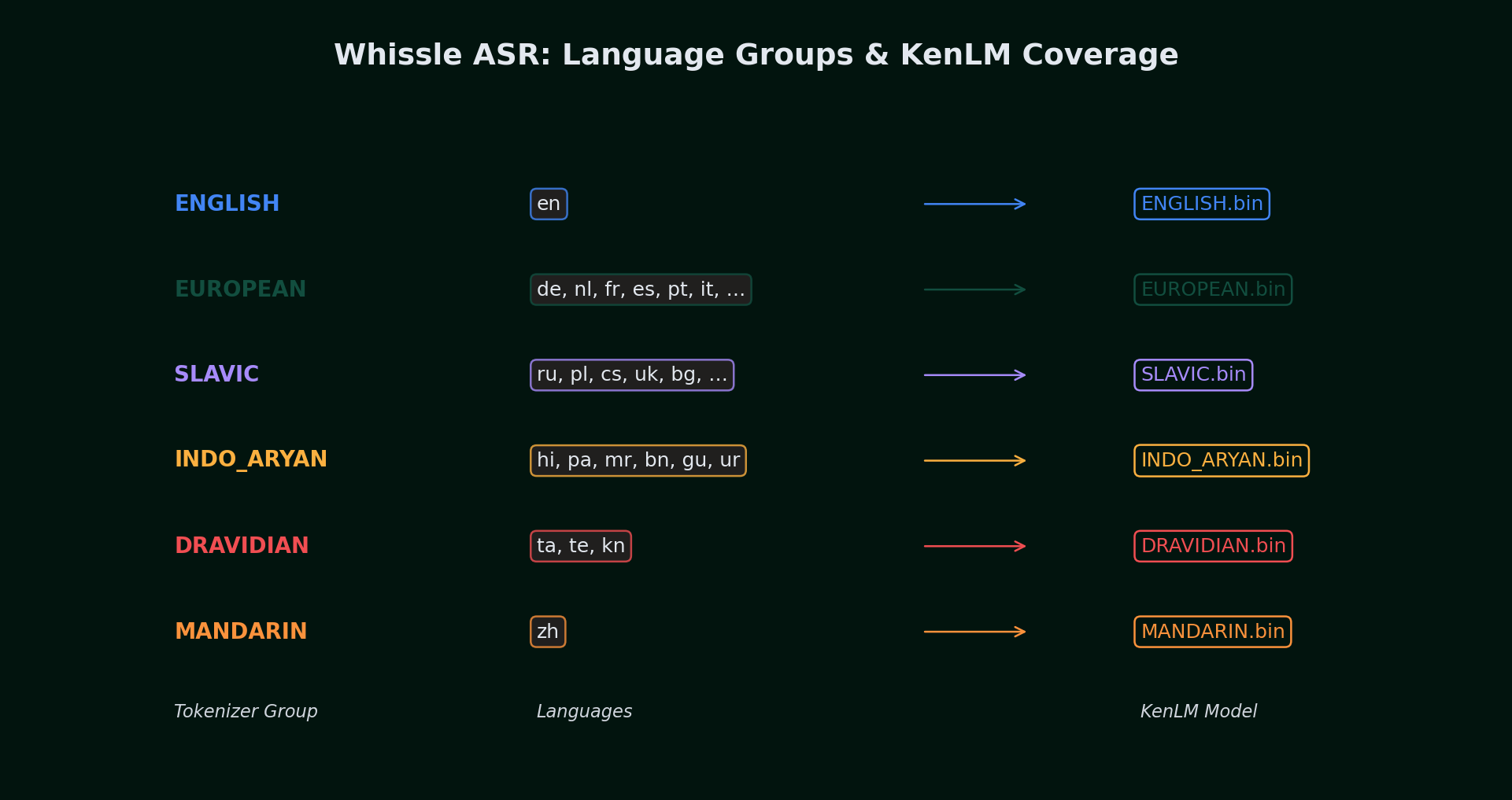
Task: Open the DRAVIDIAN.bin model box
Action: coord(1213,546)
